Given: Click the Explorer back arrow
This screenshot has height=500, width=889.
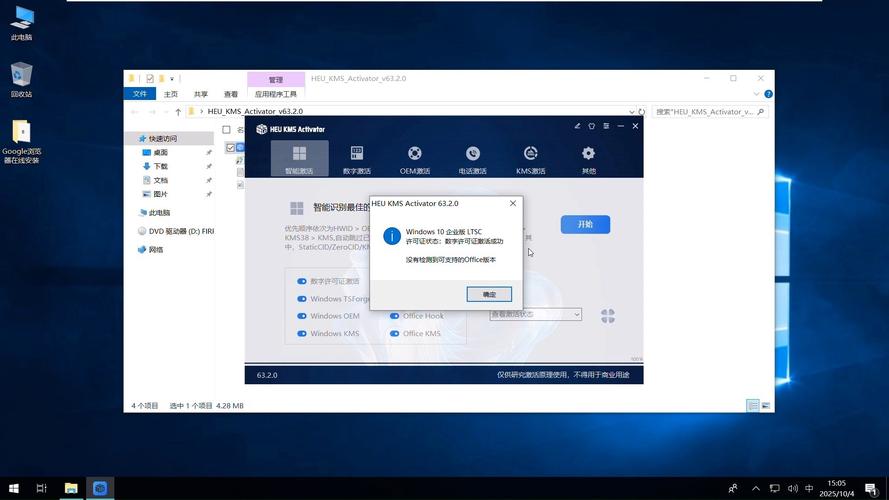Looking at the screenshot, I should click(135, 112).
